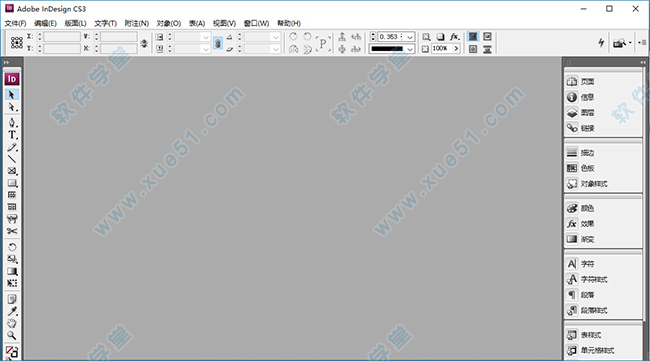Screen dimensions: 650x361
Task: Collapse the right panel dock arrows
Action: pos(643,62)
